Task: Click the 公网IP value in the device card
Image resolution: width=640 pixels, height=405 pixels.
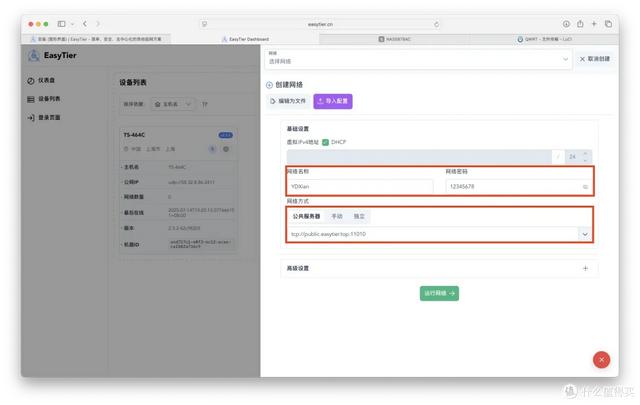Action: click(191, 182)
